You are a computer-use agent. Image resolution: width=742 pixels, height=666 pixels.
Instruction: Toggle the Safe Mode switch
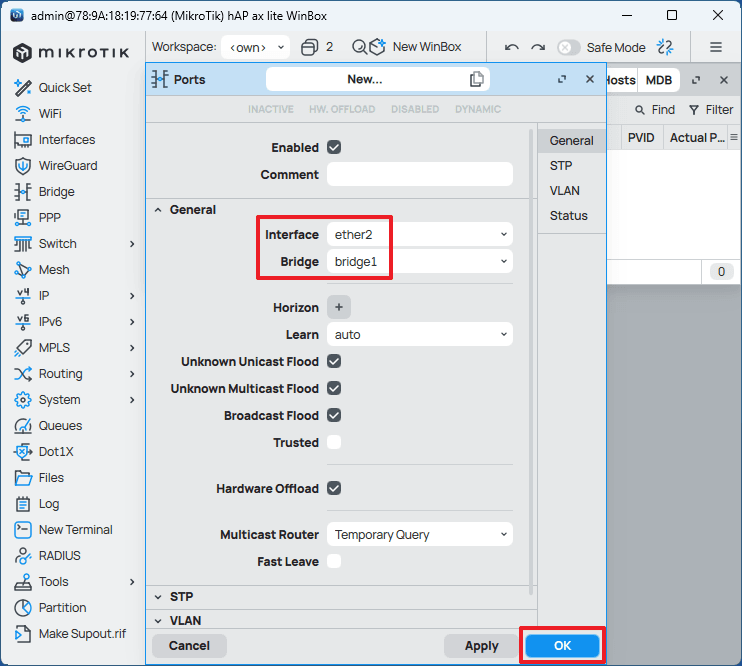coord(568,47)
